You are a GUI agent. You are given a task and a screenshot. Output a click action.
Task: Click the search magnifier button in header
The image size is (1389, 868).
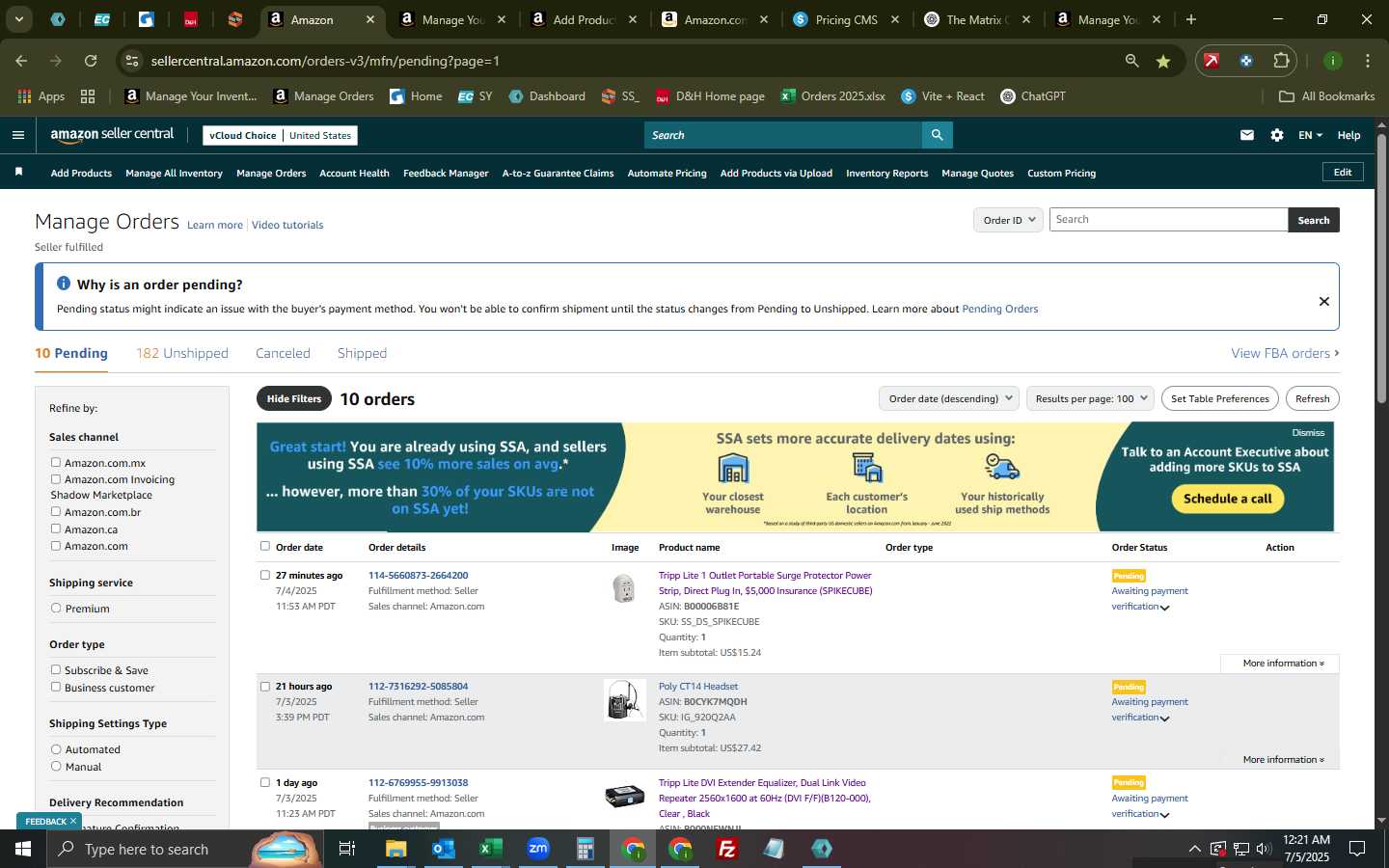[937, 135]
